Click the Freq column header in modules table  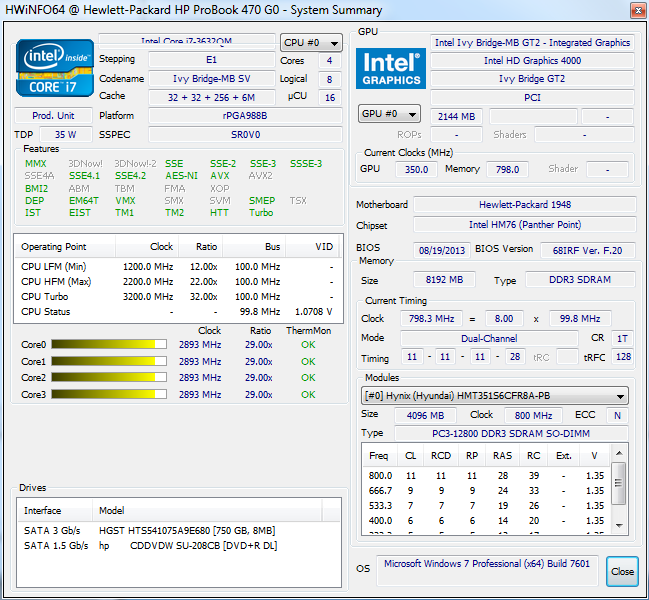(379, 456)
